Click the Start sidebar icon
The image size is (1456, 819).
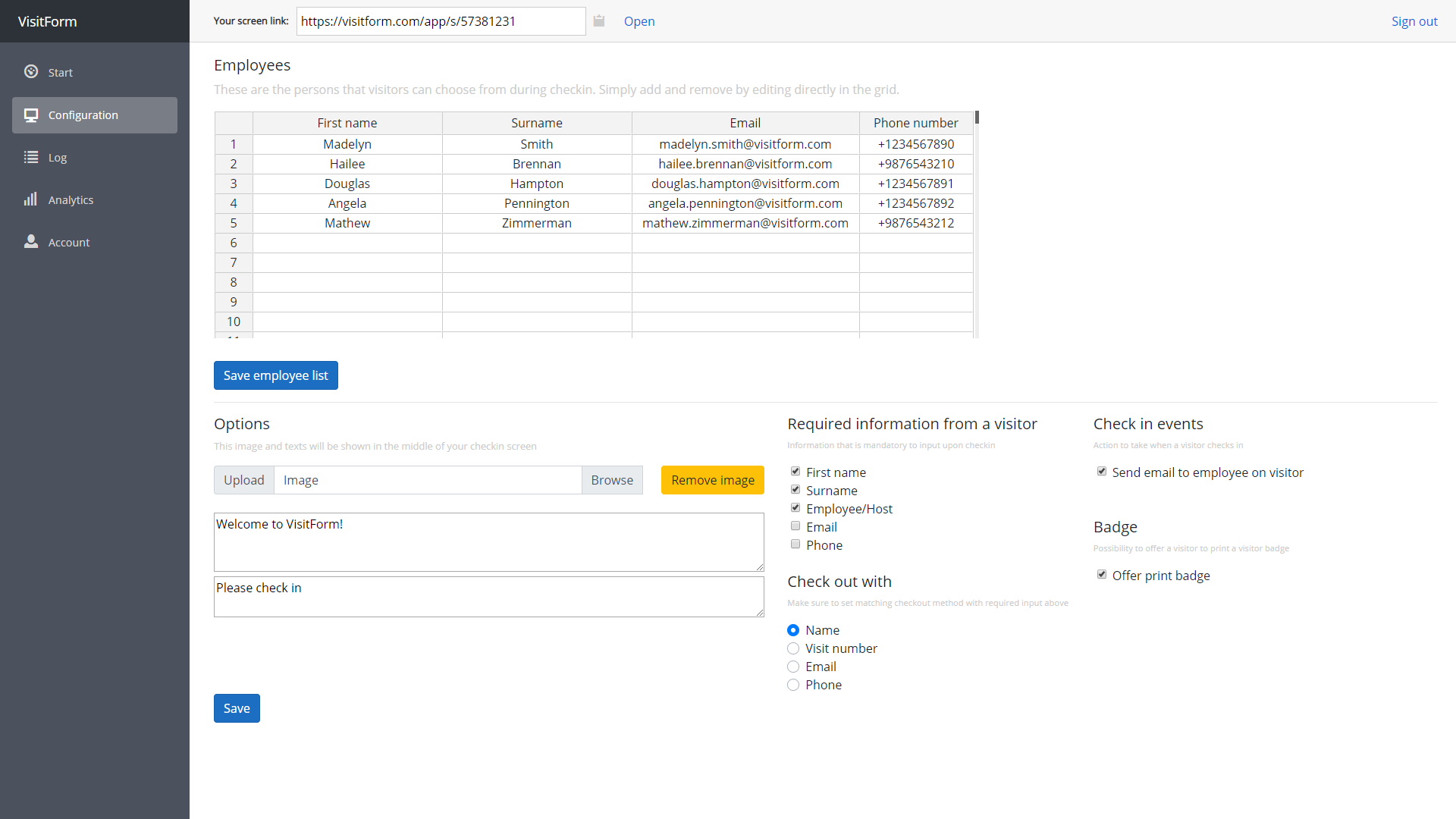31,72
